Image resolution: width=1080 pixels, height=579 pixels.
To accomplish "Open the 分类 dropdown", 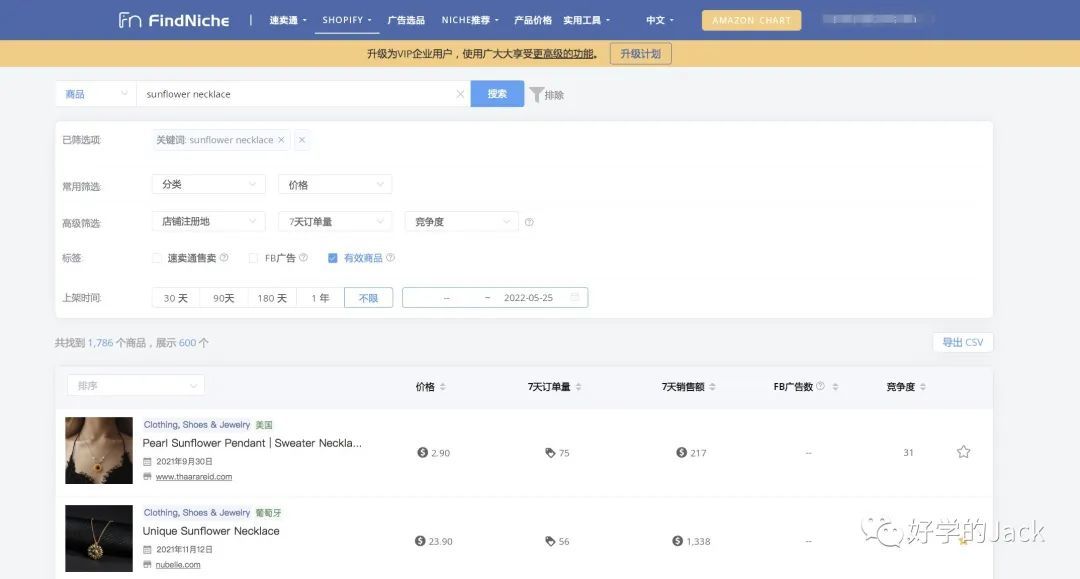I will point(208,184).
